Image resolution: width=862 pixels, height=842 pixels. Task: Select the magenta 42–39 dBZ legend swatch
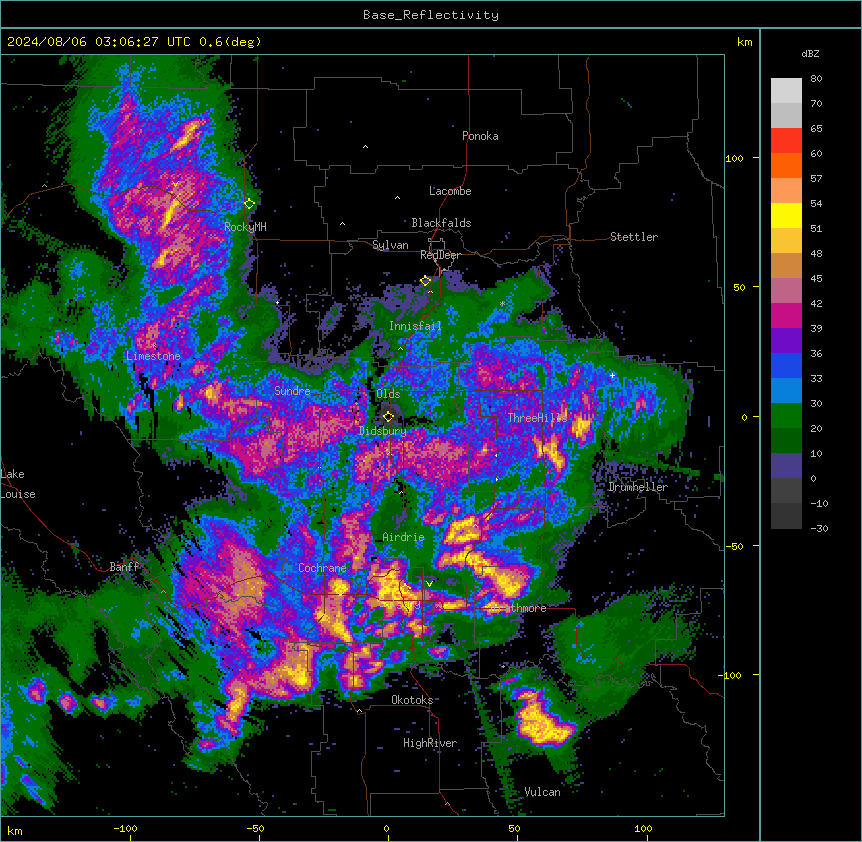click(786, 315)
